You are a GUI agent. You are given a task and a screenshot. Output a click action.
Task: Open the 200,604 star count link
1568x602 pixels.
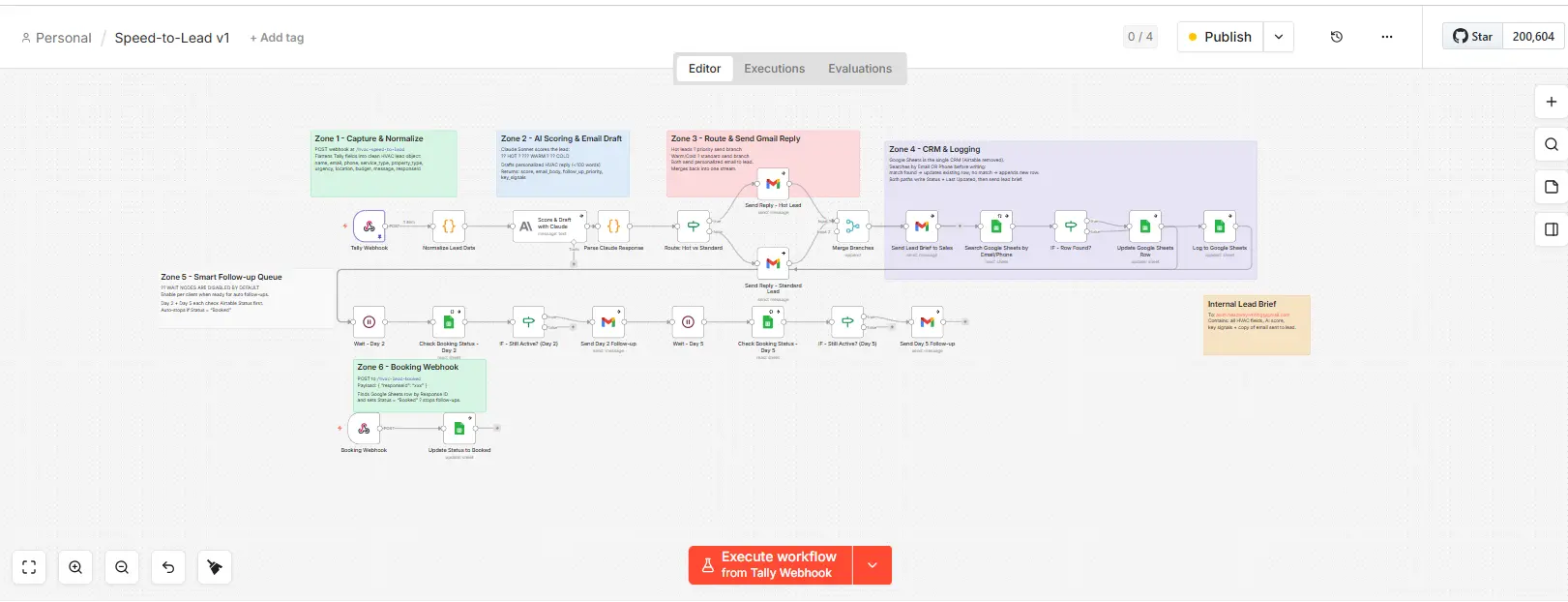(1533, 37)
